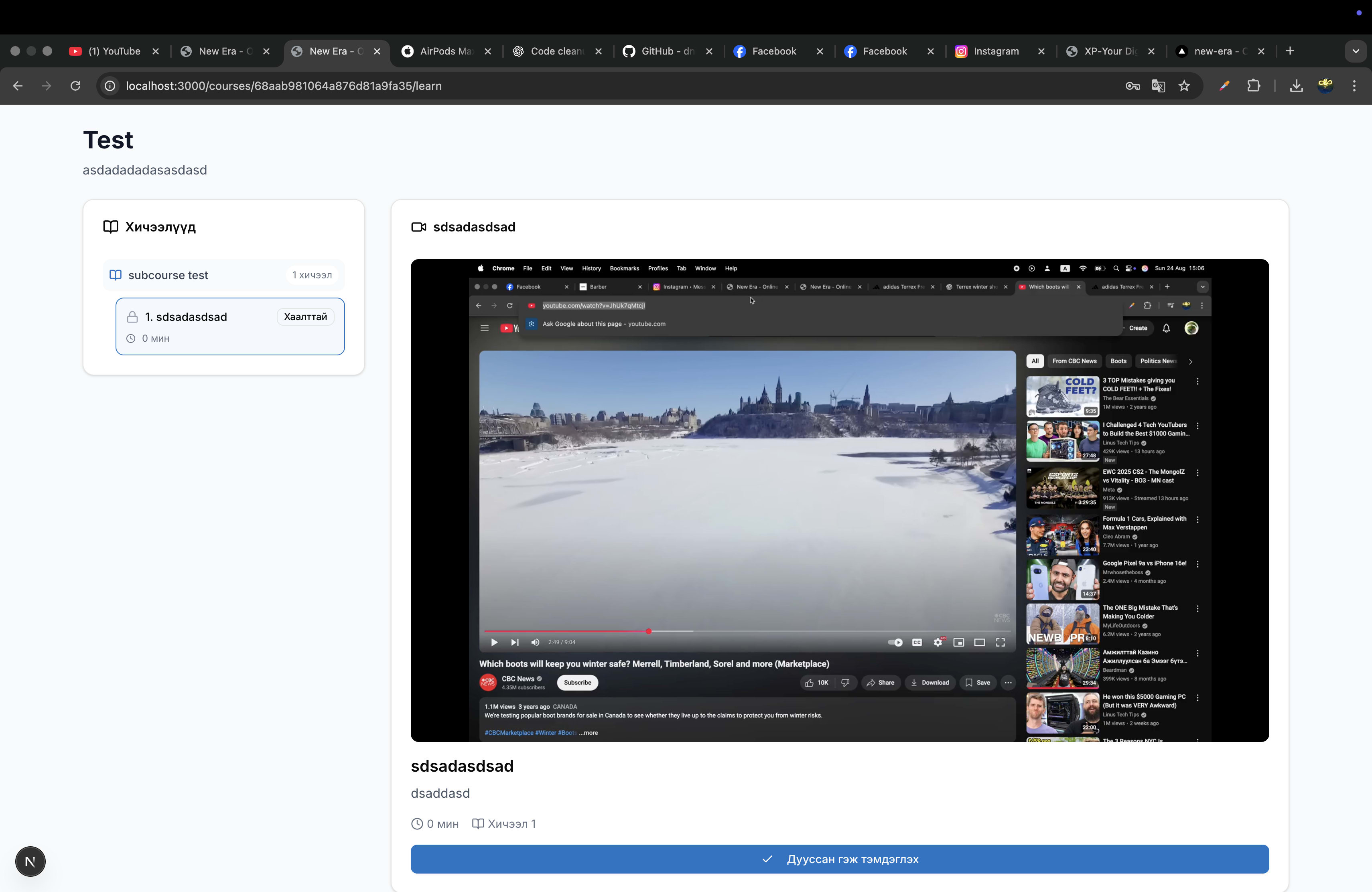Mute the video with speaker icon
Image resolution: width=1372 pixels, height=892 pixels.
pyautogui.click(x=536, y=642)
